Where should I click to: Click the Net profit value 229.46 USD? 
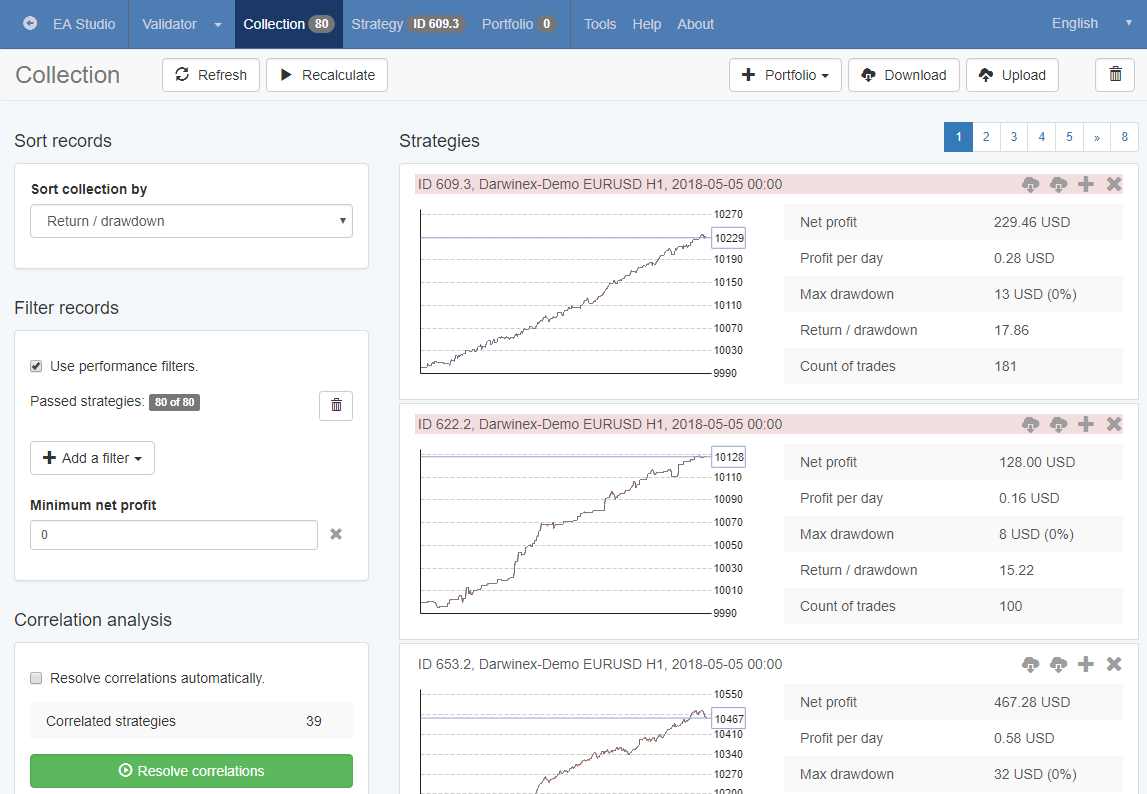click(1031, 222)
